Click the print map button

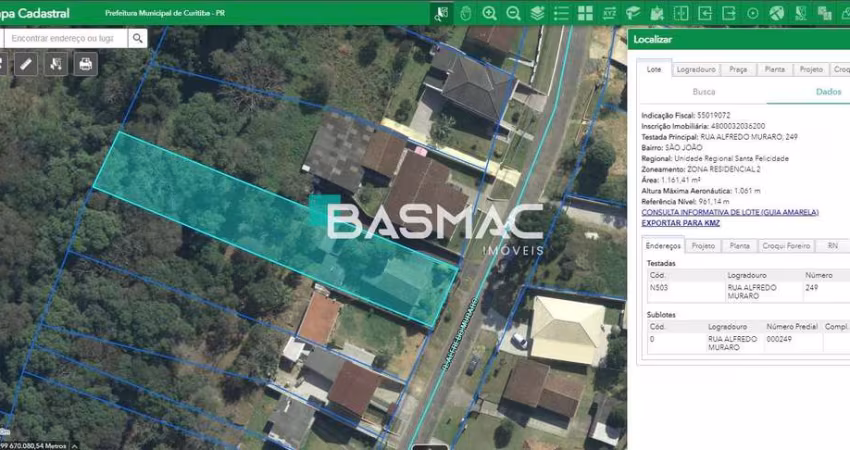click(x=86, y=64)
